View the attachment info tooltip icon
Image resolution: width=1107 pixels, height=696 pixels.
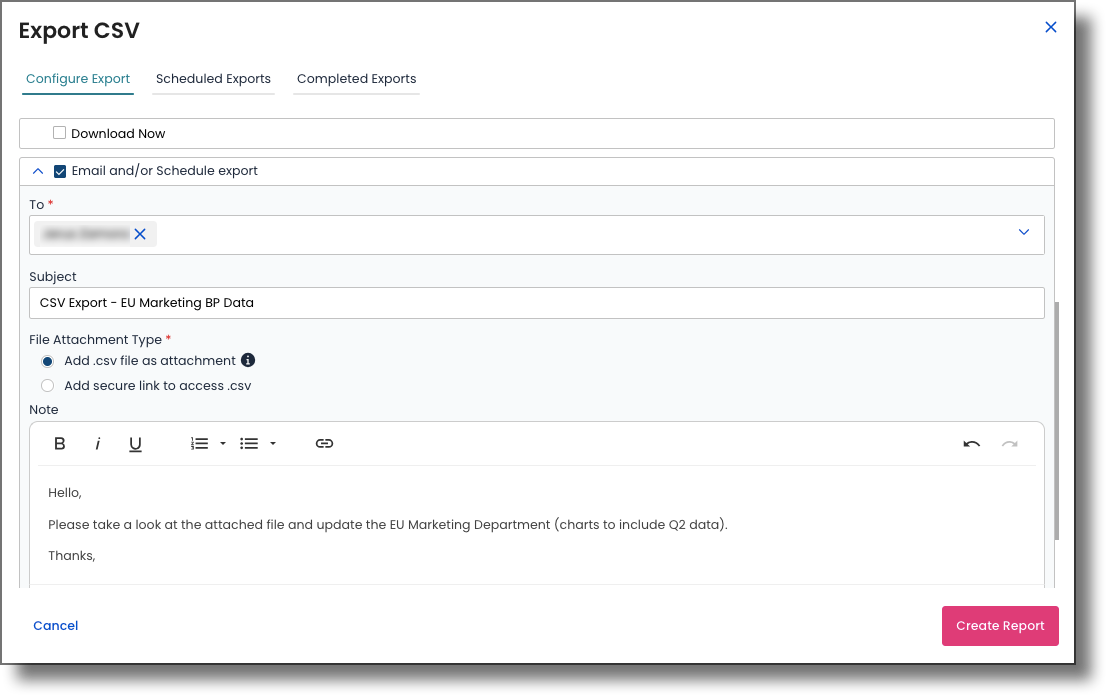coord(248,360)
